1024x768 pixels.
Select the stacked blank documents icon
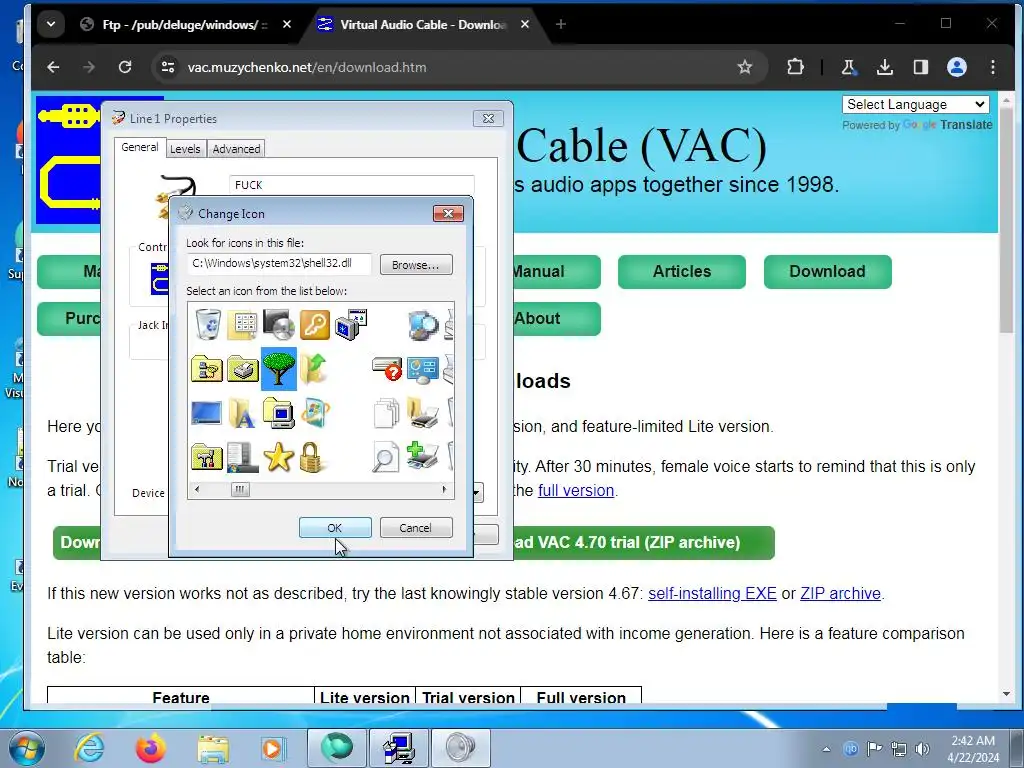[387, 413]
